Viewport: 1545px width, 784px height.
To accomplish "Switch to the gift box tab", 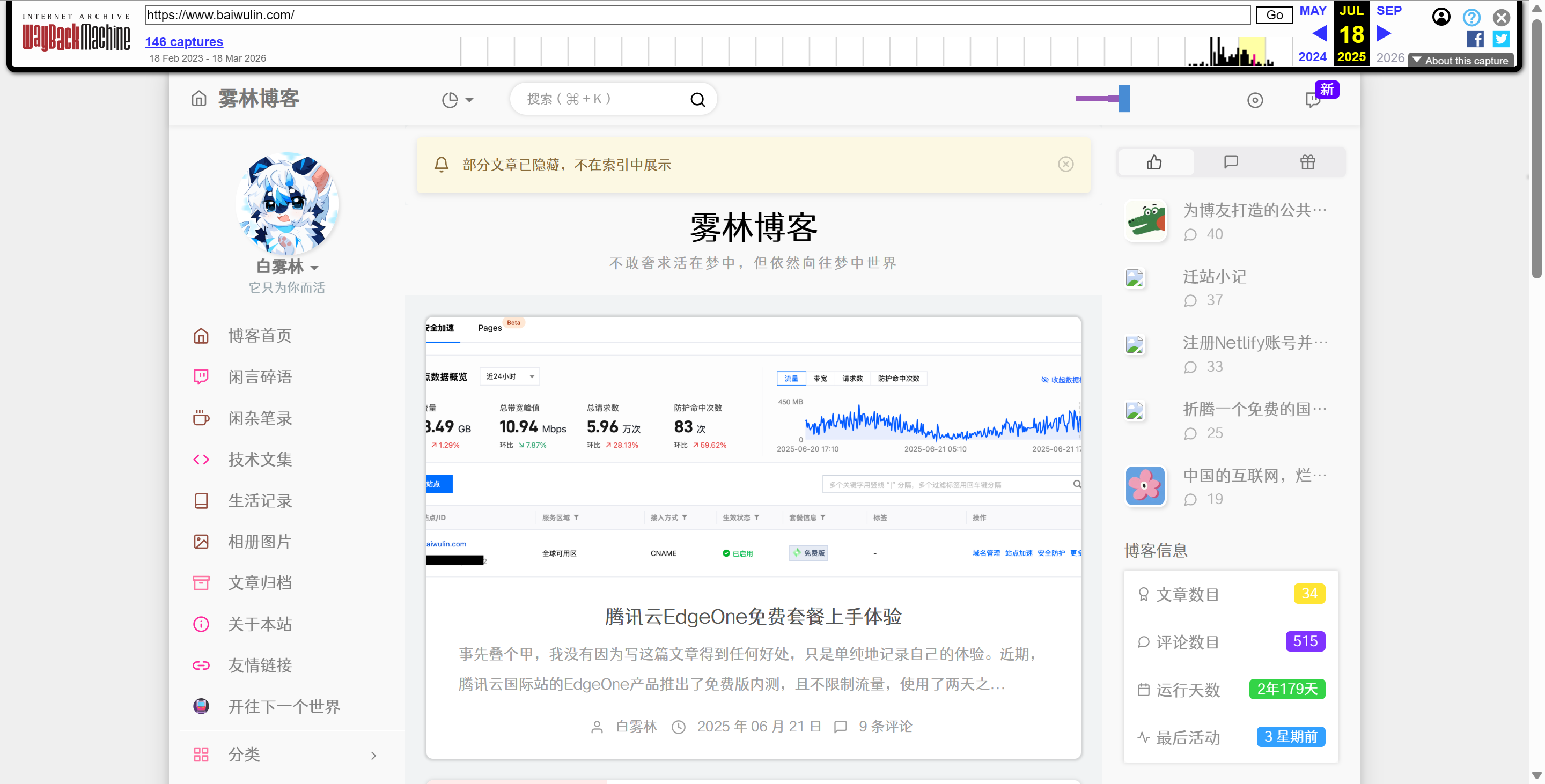I will (1307, 162).
